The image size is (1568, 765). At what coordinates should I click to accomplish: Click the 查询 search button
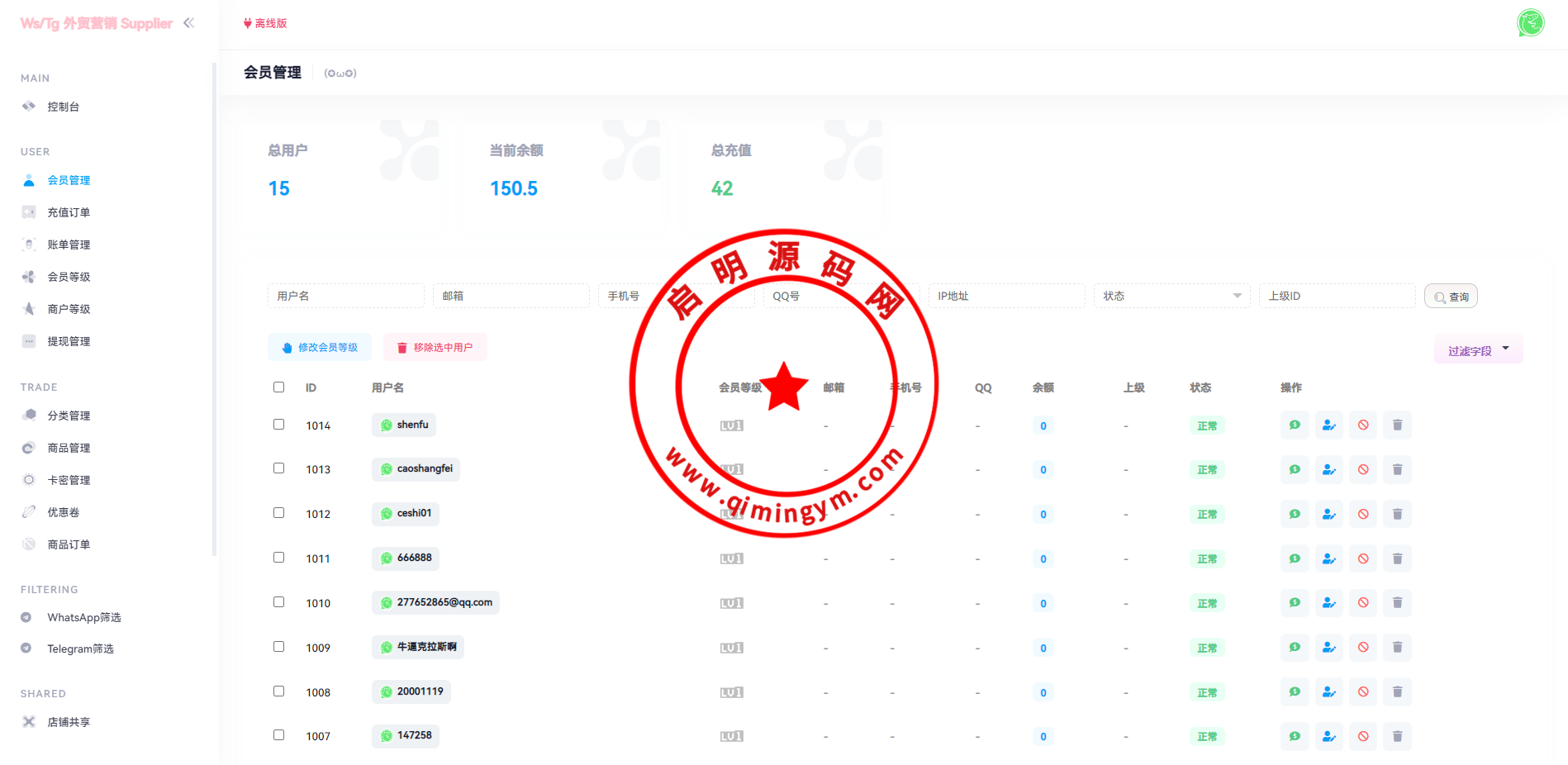pyautogui.click(x=1451, y=297)
